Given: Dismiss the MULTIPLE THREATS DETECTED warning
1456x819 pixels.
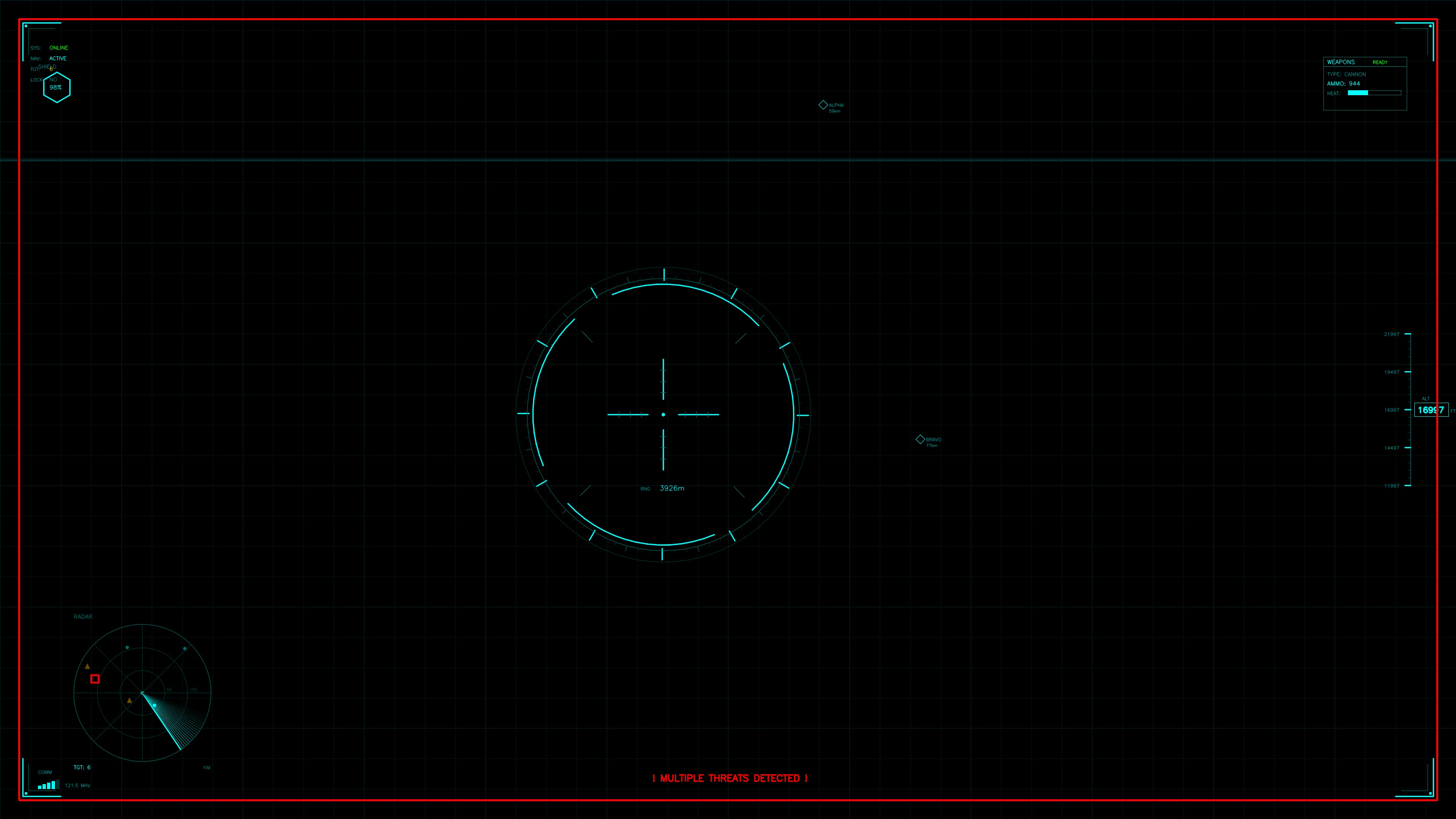Looking at the screenshot, I should [730, 778].
